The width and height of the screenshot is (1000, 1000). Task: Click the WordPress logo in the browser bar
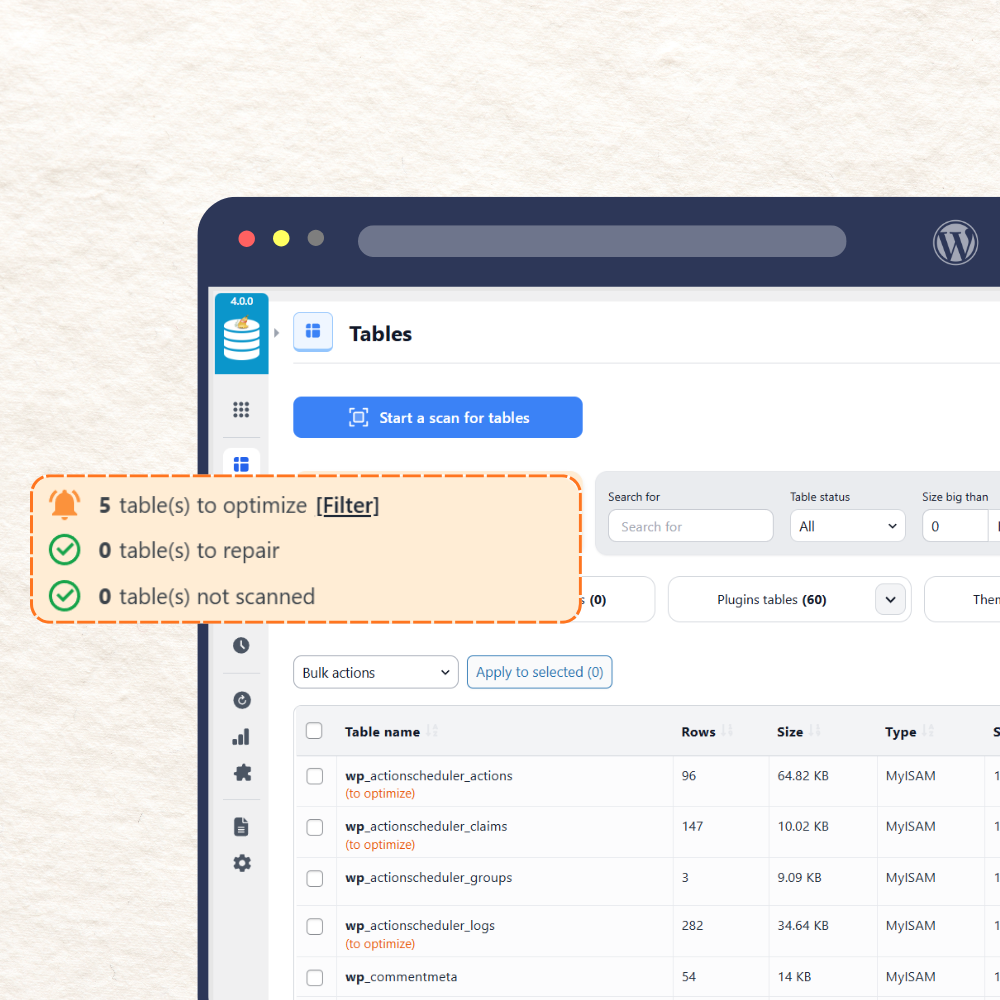955,242
